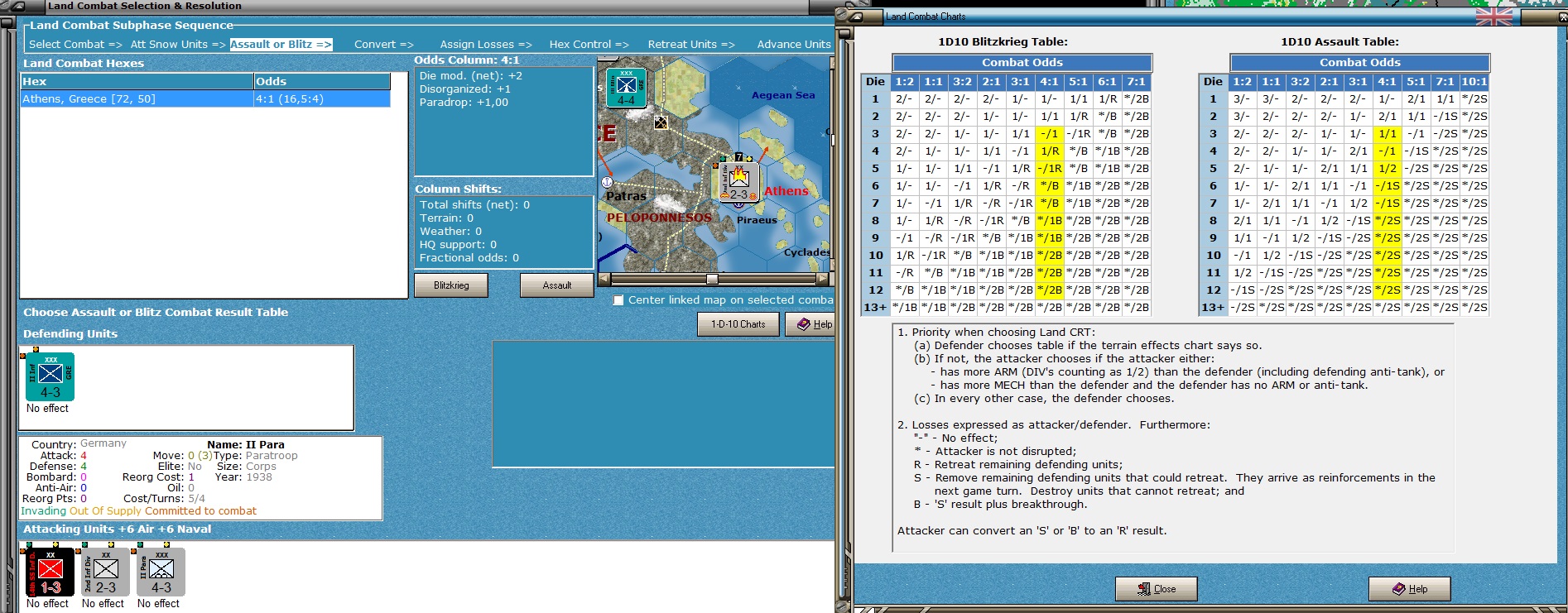The height and width of the screenshot is (613, 1568).
Task: Click the Athens city label on the map
Action: [786, 191]
